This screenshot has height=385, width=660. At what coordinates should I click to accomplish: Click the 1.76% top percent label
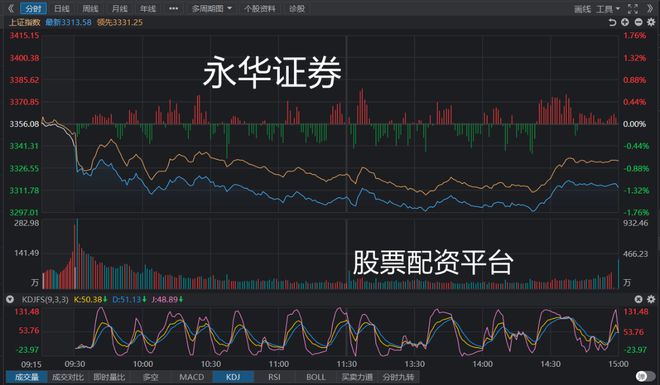click(x=635, y=35)
